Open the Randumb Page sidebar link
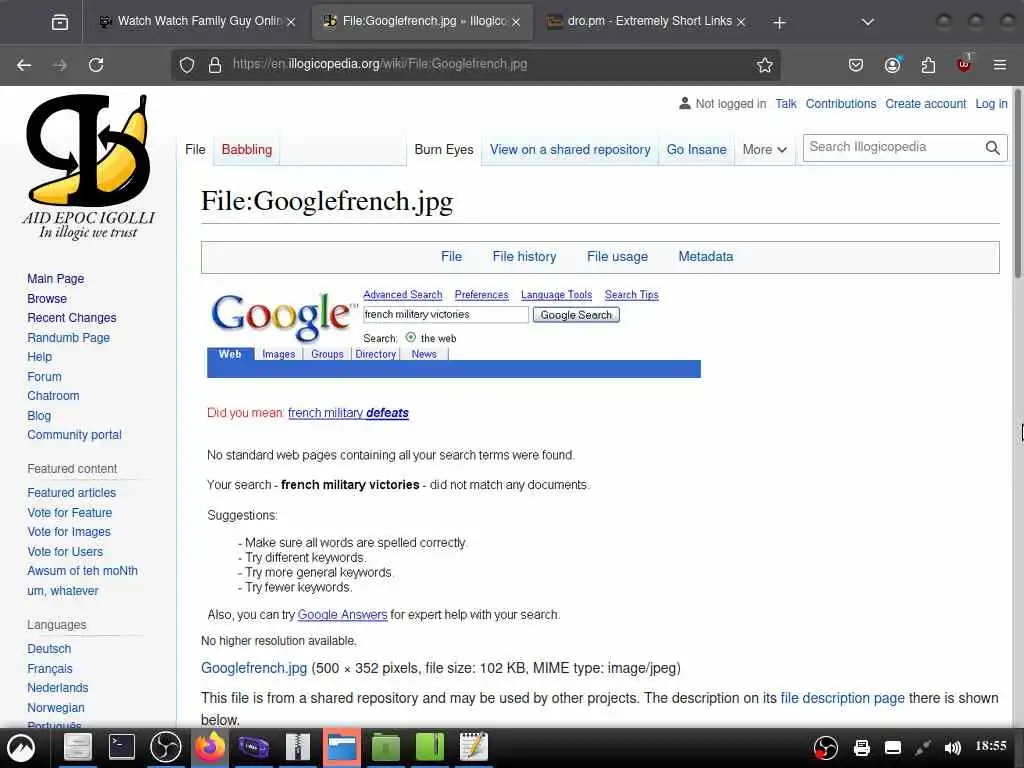This screenshot has height=768, width=1024. click(x=69, y=338)
